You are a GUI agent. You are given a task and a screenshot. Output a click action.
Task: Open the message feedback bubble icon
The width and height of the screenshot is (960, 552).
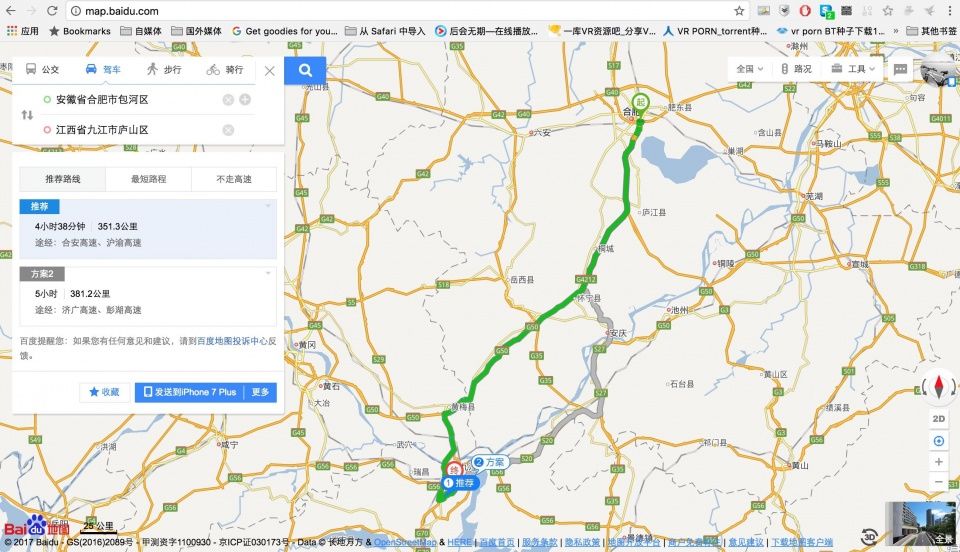coord(900,69)
